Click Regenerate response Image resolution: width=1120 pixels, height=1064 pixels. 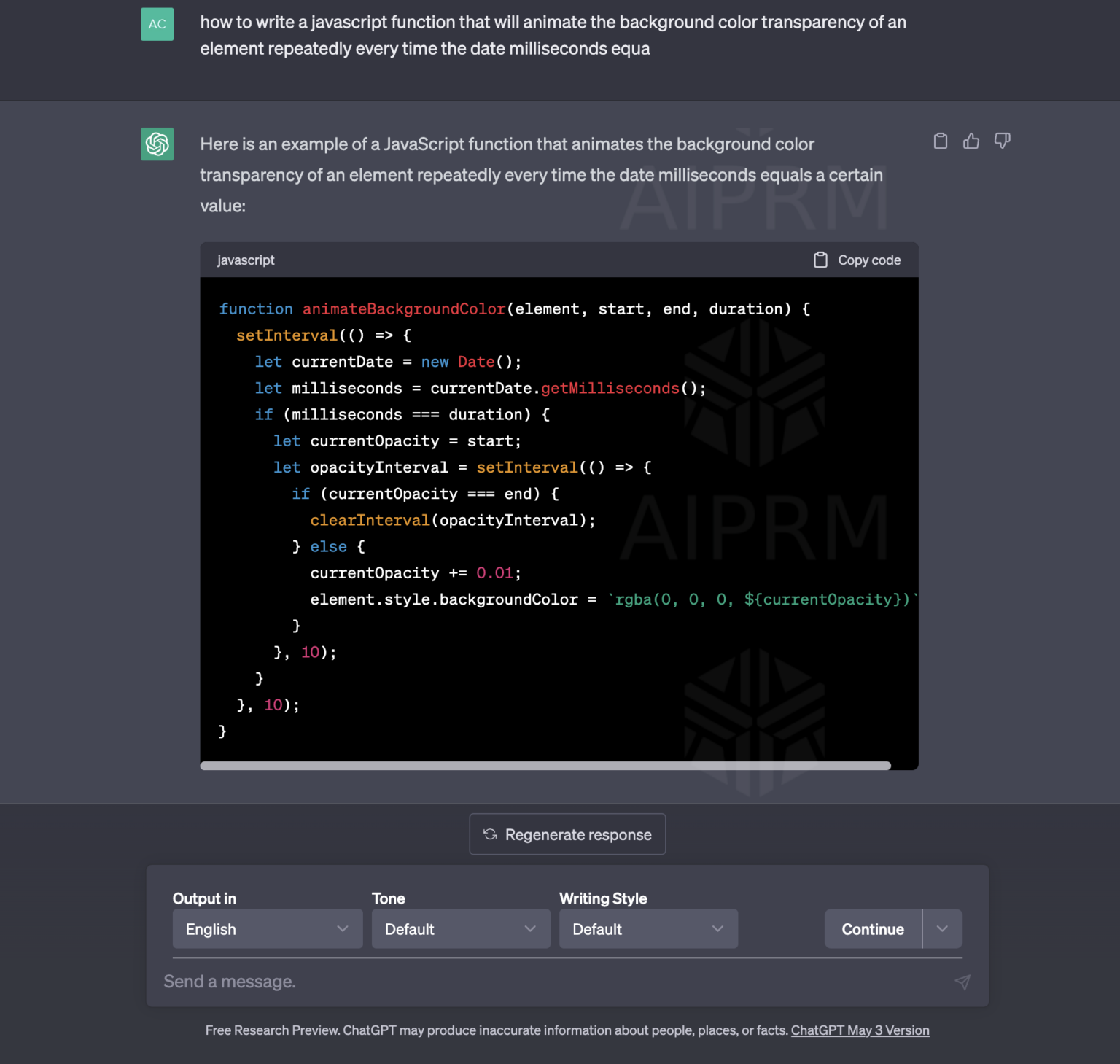[567, 834]
